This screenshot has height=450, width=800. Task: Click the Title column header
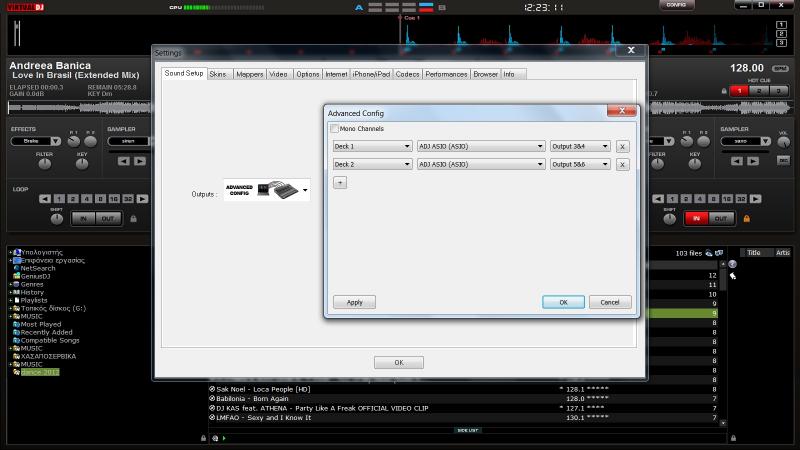[754, 253]
